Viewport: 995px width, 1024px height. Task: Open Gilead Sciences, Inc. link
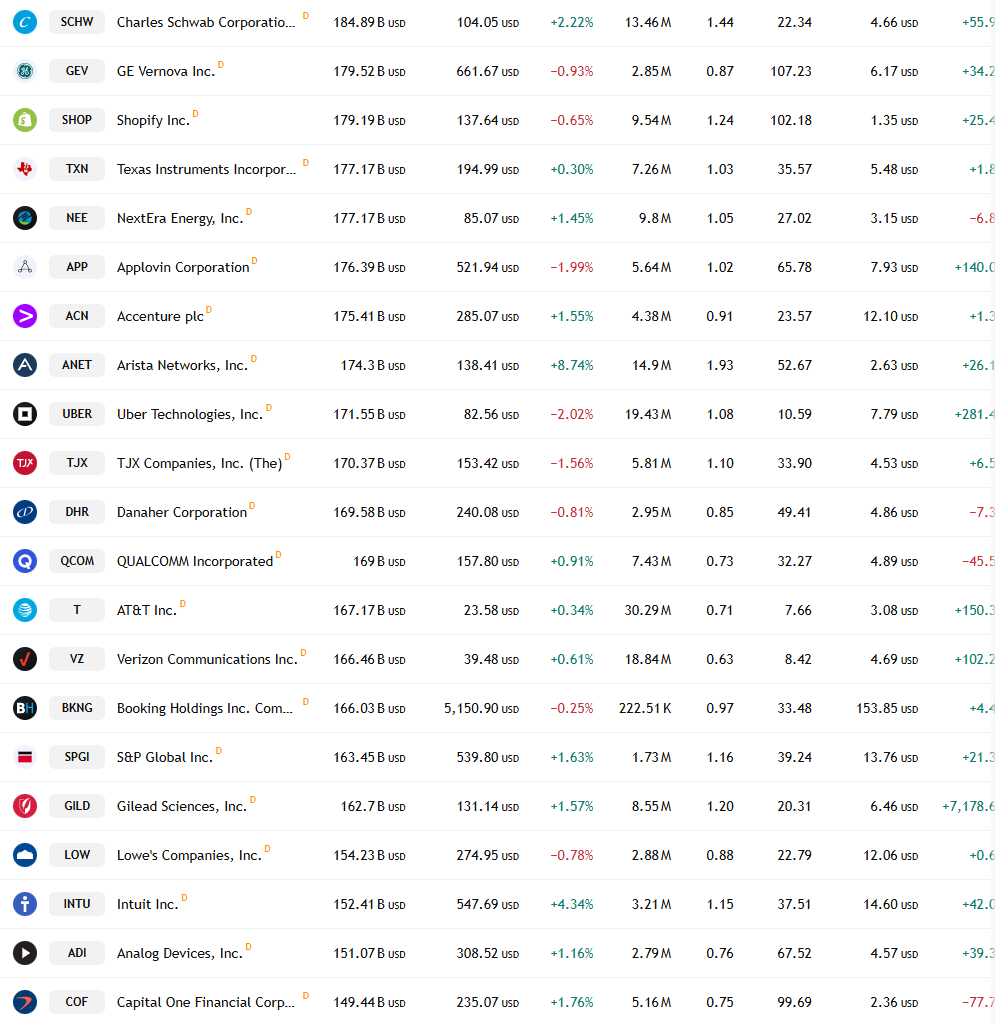182,806
